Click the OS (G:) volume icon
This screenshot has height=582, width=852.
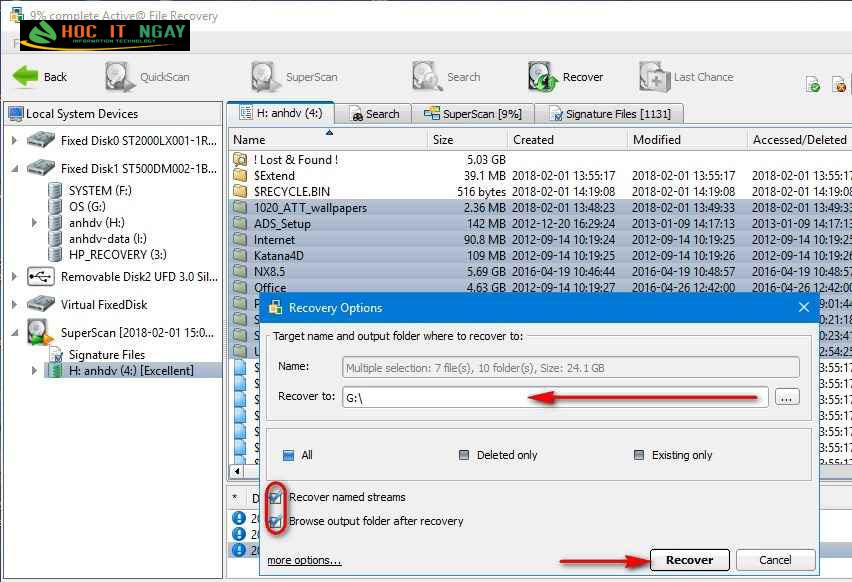55,206
